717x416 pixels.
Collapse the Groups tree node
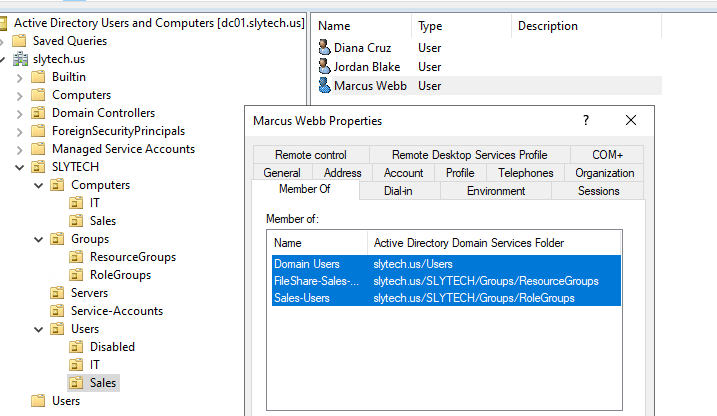pos(39,239)
